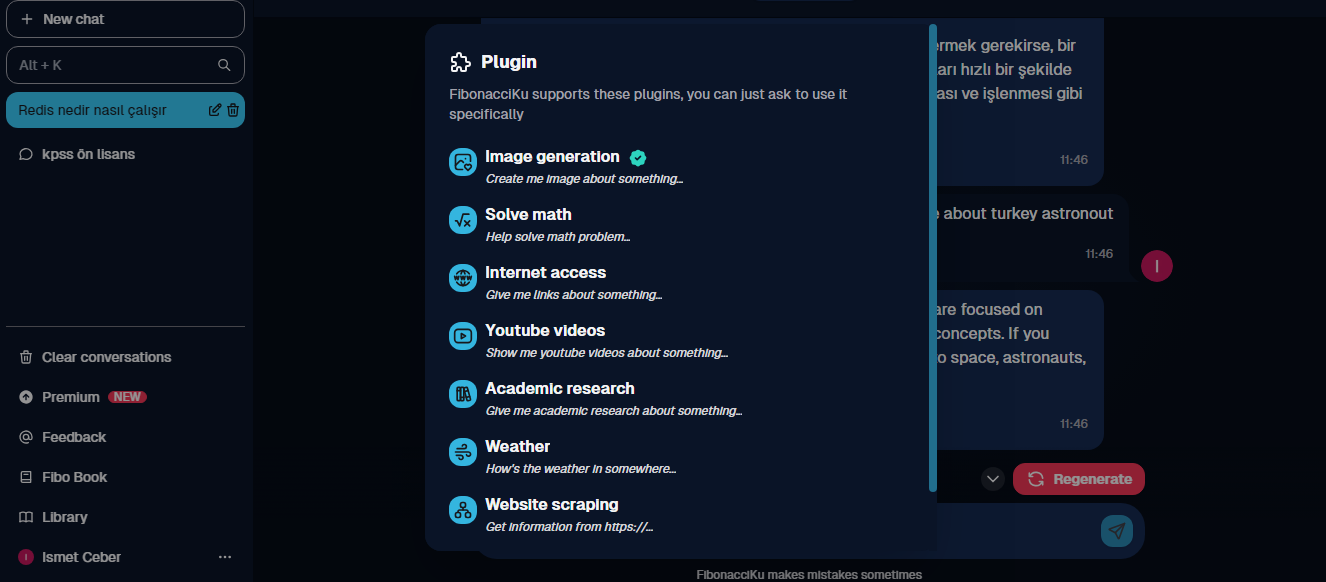
Task: Click the Regenerate button
Action: pyautogui.click(x=1079, y=479)
